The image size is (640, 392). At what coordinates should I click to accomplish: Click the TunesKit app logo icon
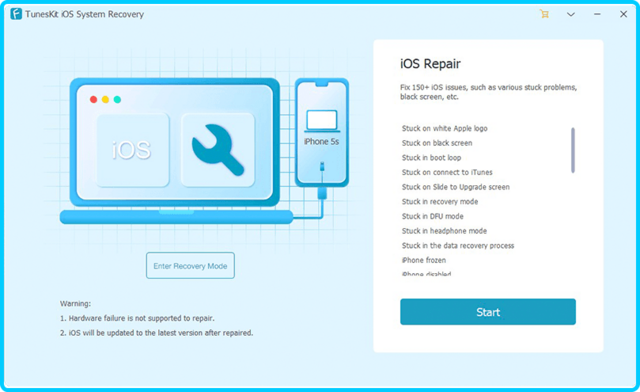click(16, 14)
